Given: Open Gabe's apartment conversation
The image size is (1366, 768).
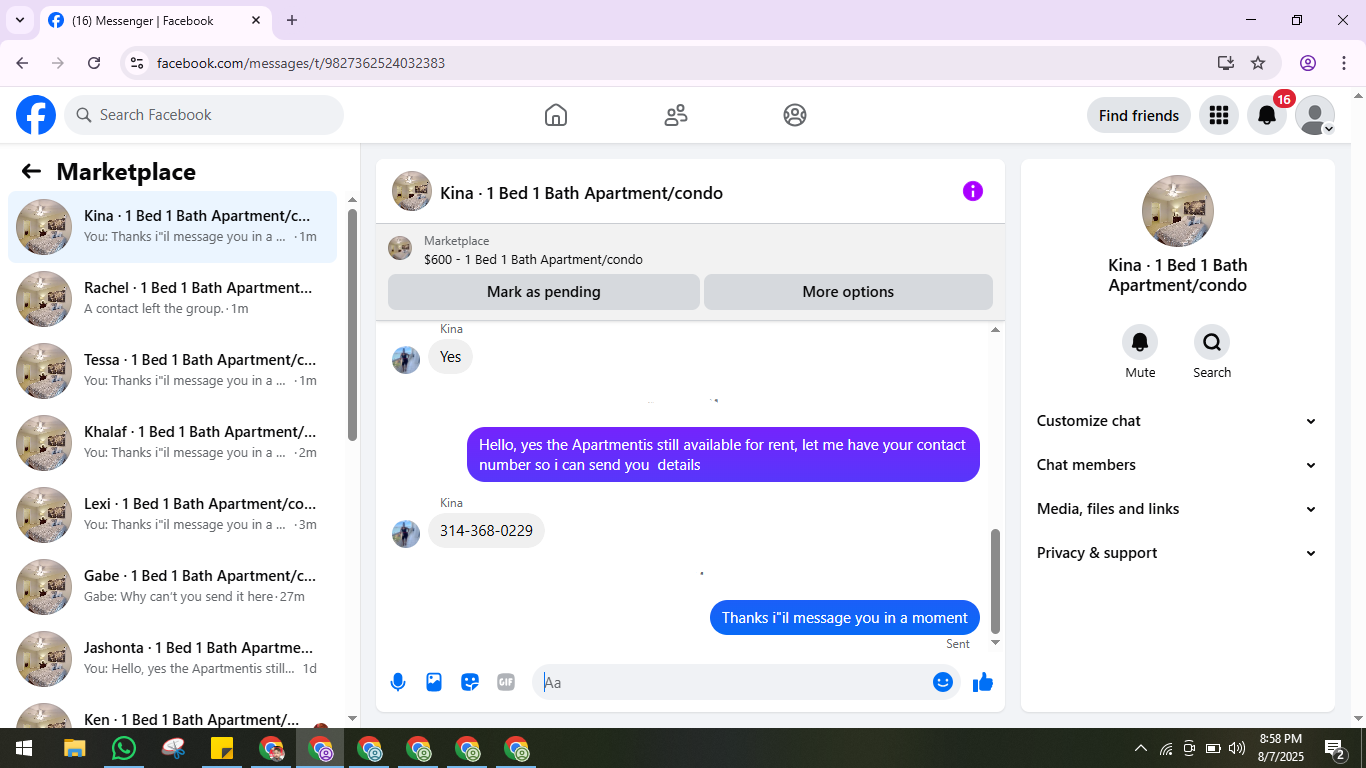Looking at the screenshot, I should [172, 586].
